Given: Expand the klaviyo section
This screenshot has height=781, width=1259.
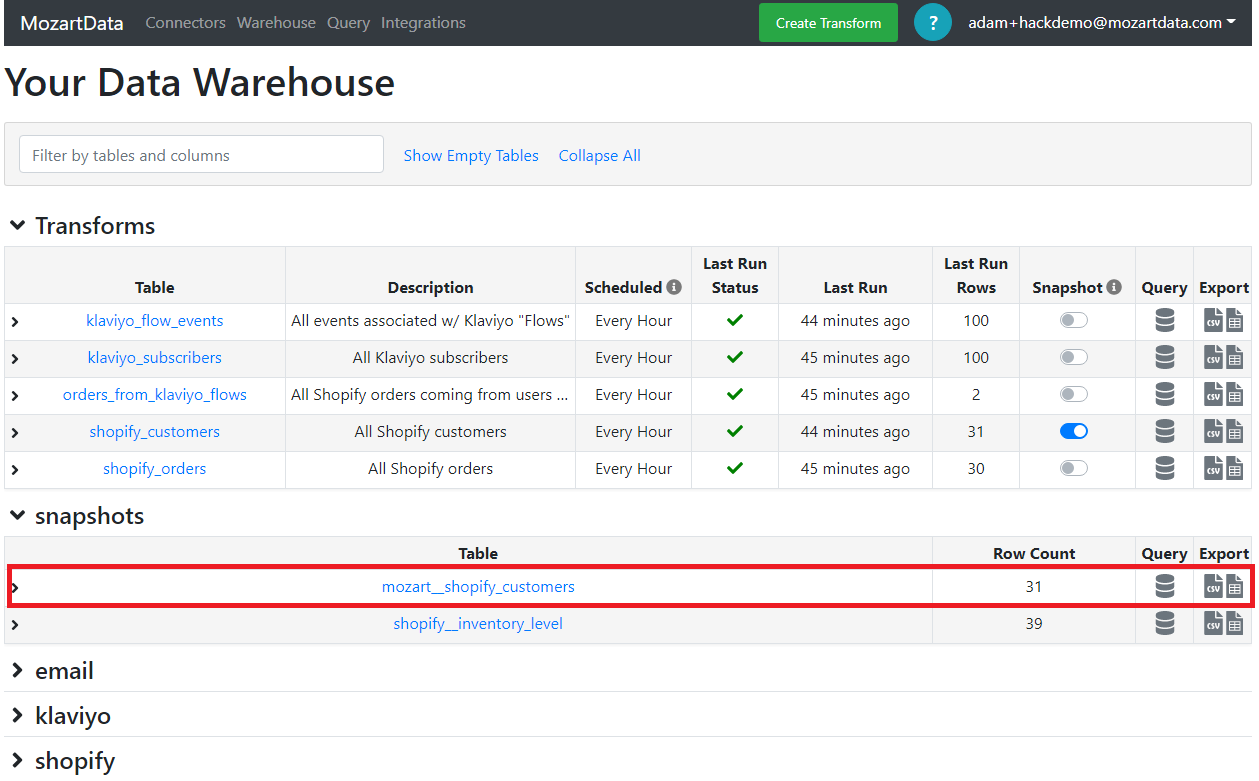Looking at the screenshot, I should point(18,716).
